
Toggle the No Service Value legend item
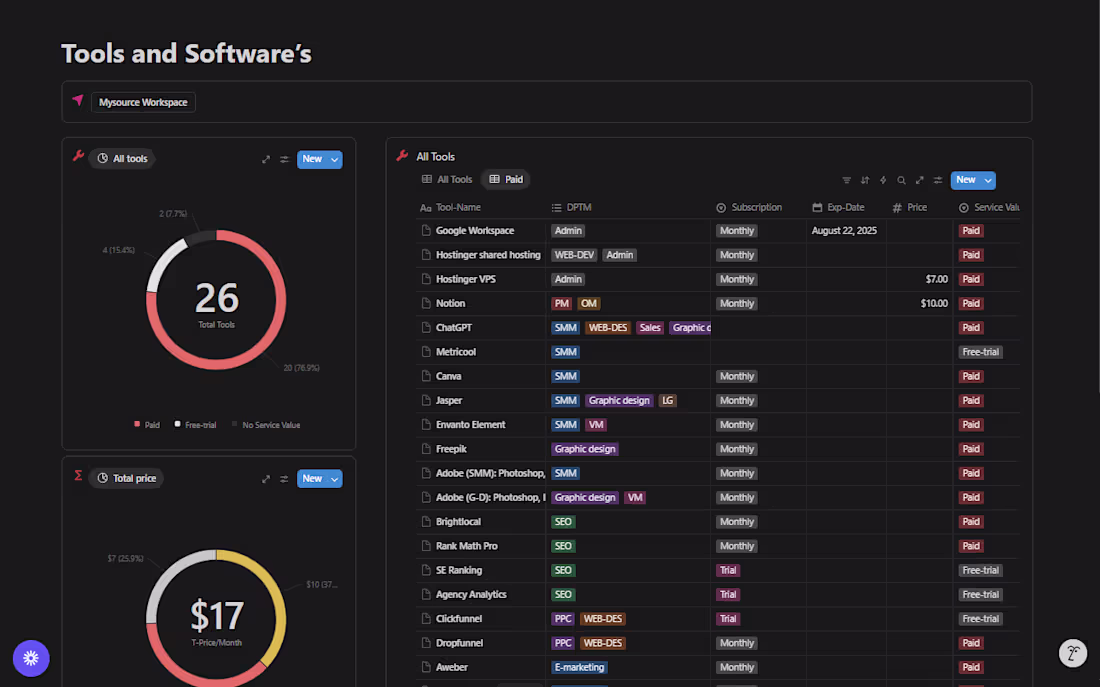(x=266, y=425)
